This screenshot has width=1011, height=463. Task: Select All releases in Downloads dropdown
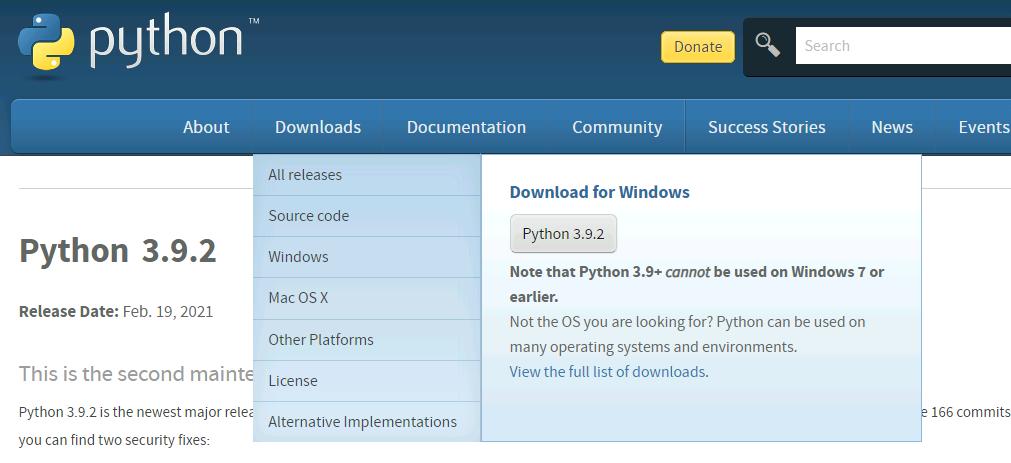tap(367, 175)
